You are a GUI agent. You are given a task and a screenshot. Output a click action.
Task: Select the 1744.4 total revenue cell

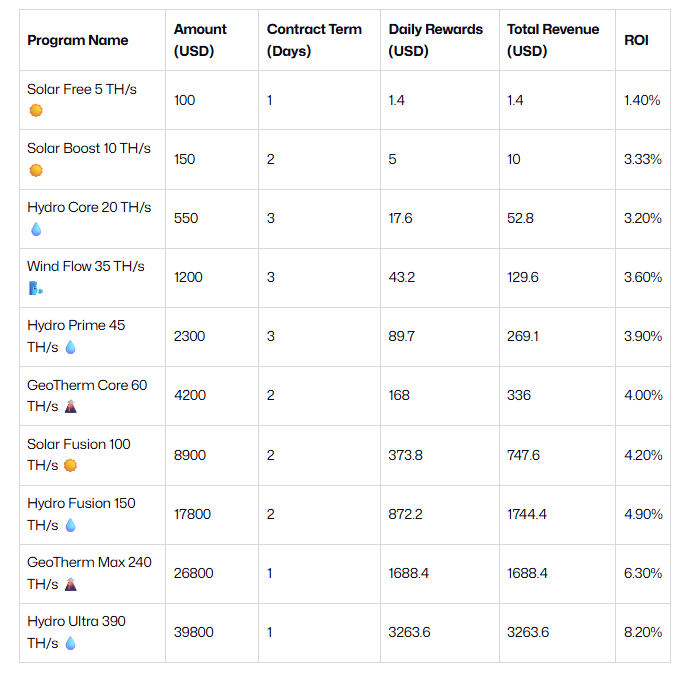[x=530, y=514]
